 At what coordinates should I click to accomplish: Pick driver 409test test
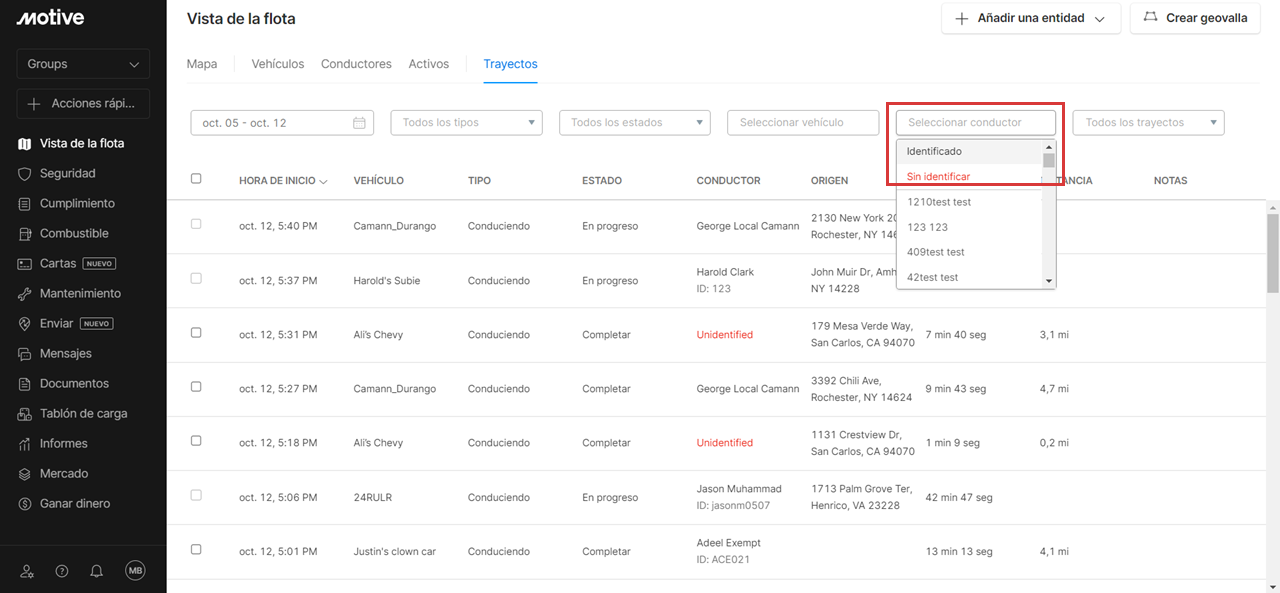coord(968,252)
